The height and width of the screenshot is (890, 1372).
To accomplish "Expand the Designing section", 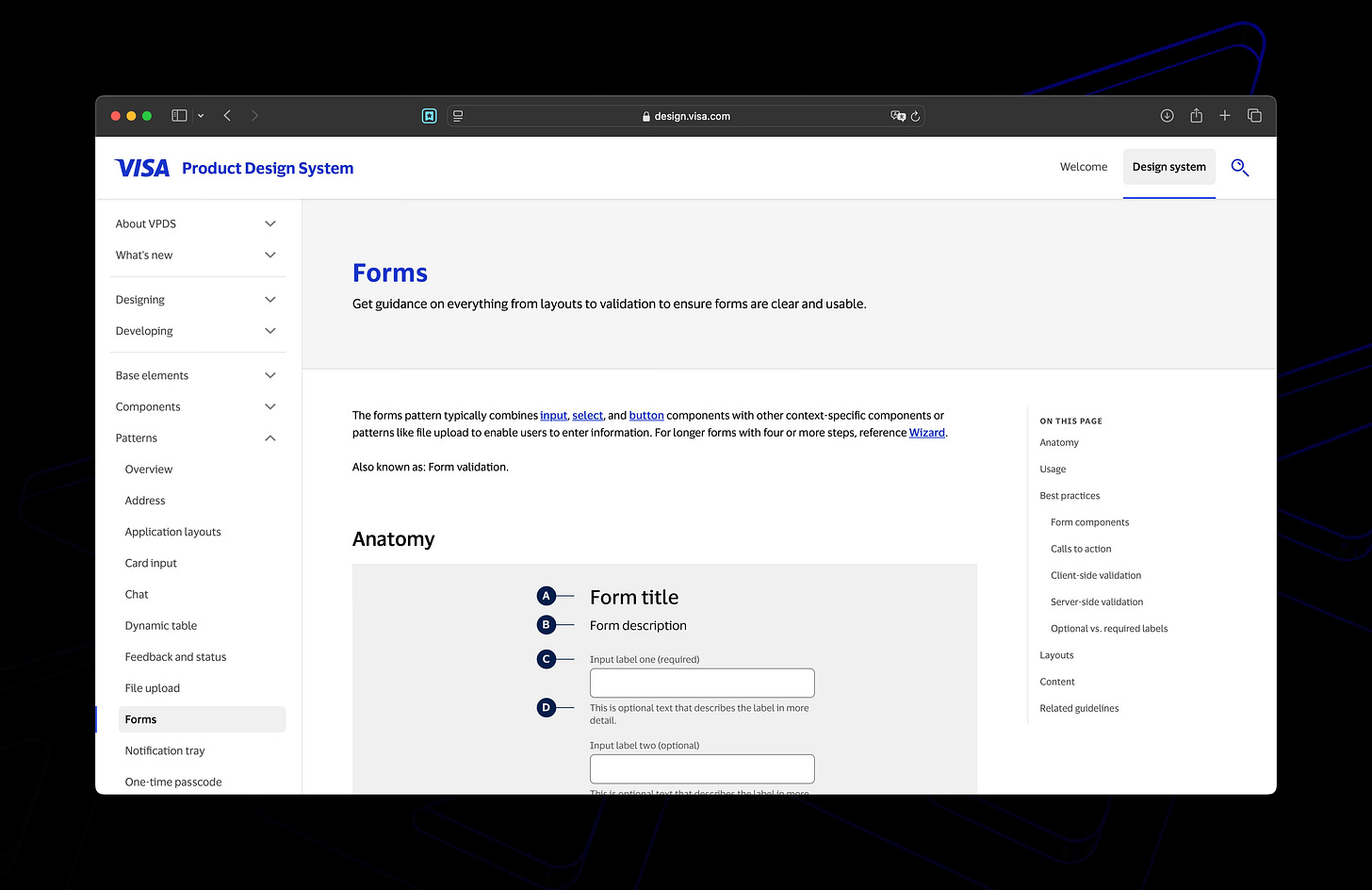I will point(197,299).
